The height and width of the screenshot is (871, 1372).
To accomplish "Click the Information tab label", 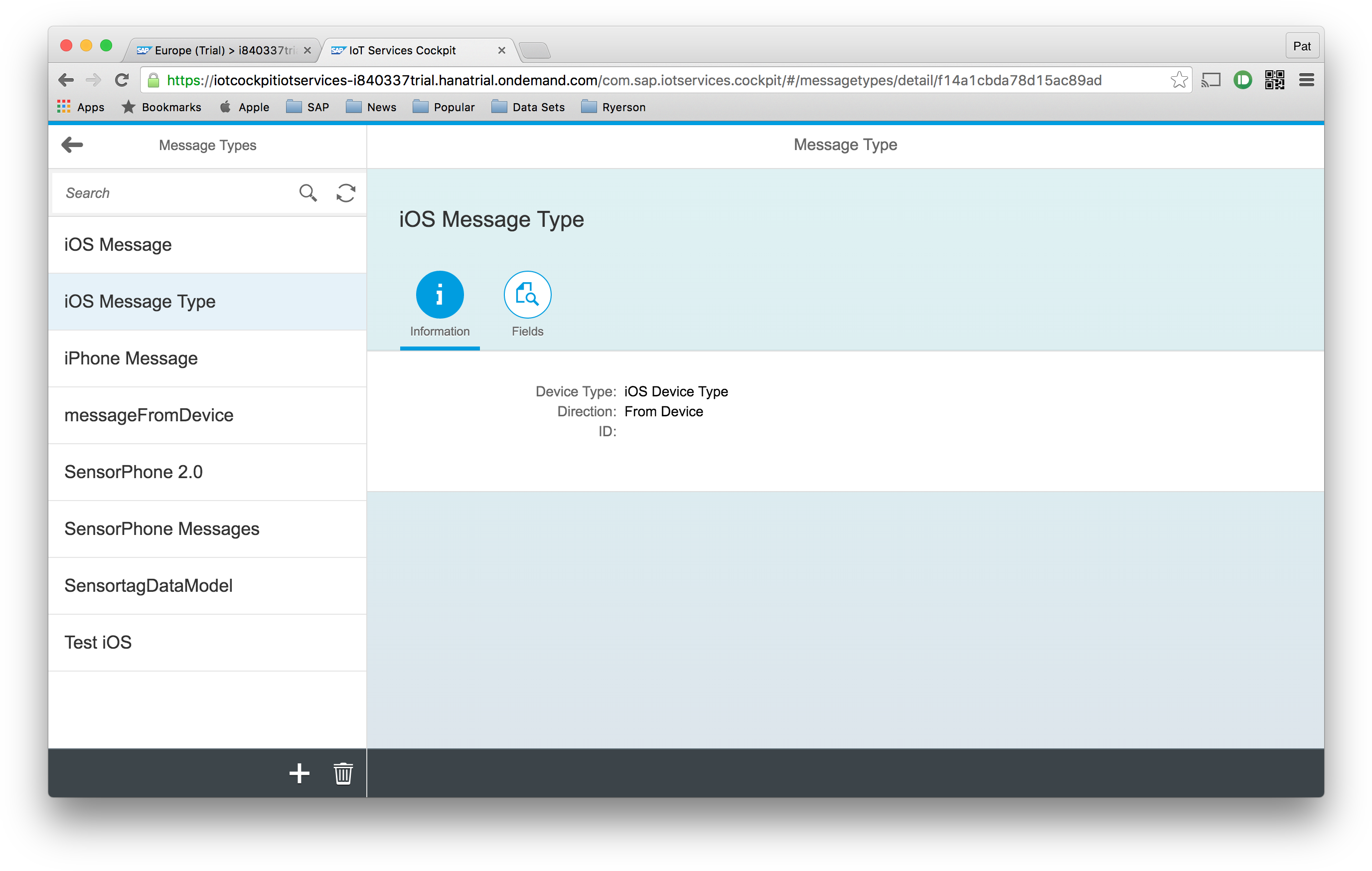I will click(439, 331).
